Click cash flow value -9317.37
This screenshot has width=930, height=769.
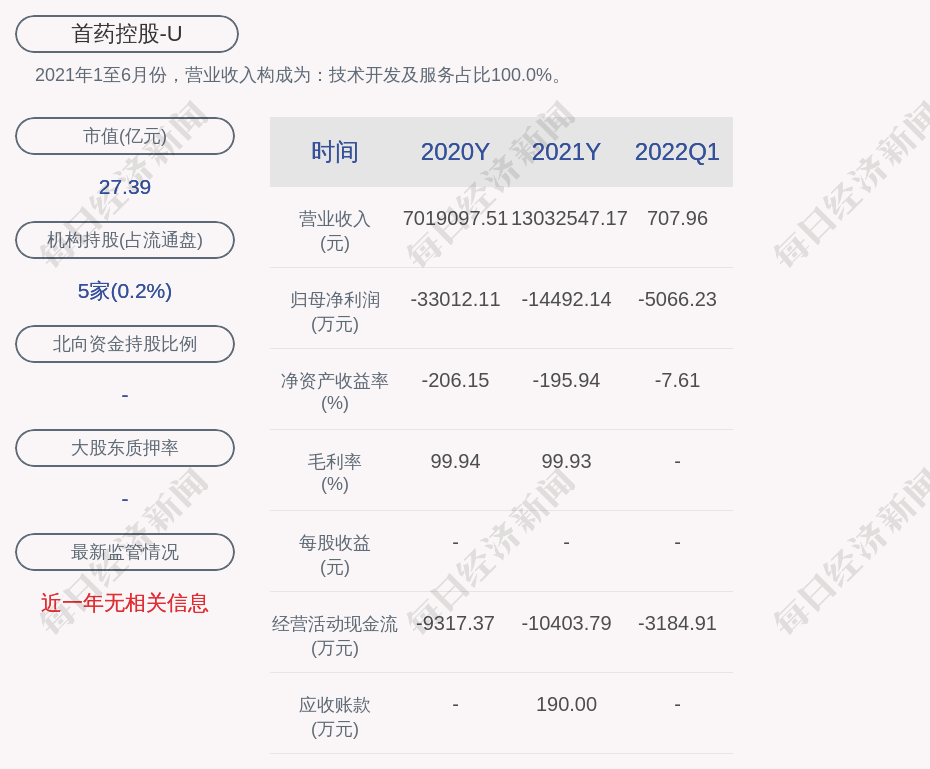pos(455,623)
